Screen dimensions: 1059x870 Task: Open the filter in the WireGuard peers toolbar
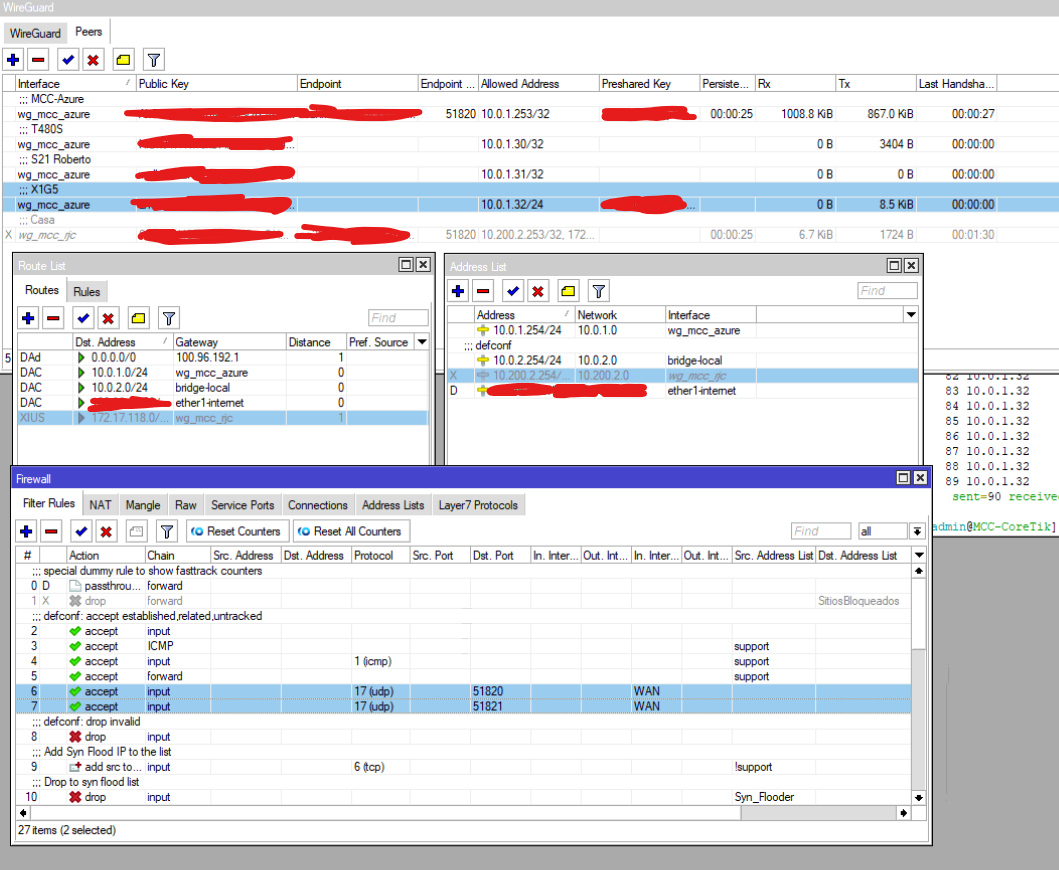click(154, 59)
